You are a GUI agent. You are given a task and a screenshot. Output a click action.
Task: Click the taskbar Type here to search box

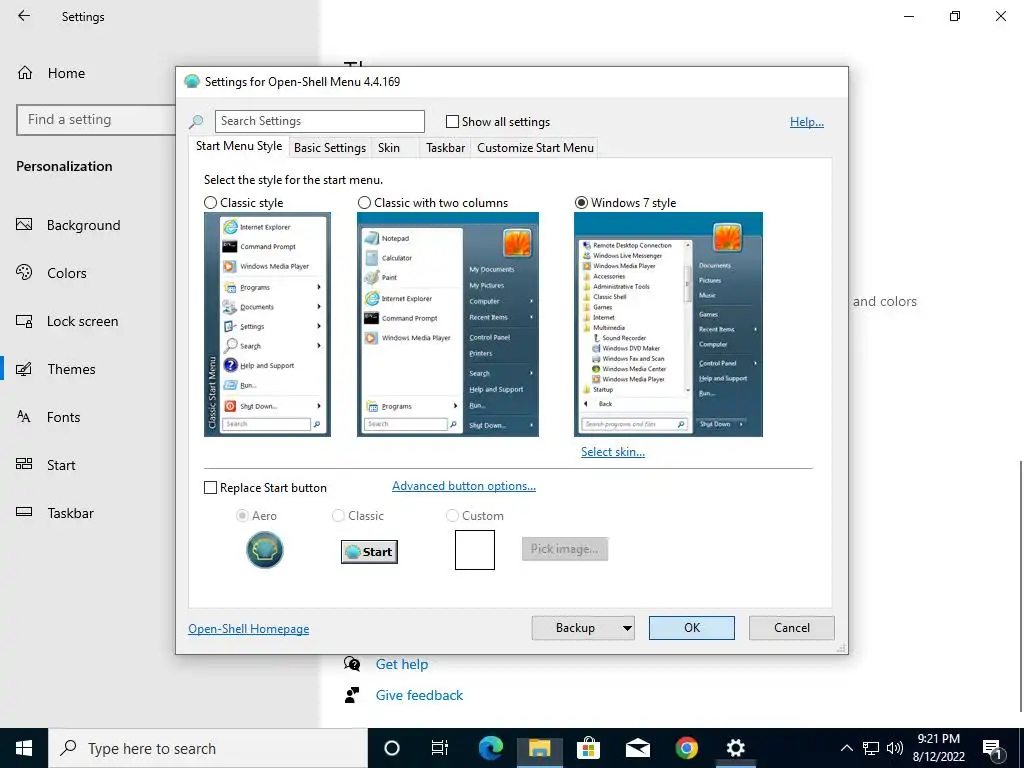(208, 748)
